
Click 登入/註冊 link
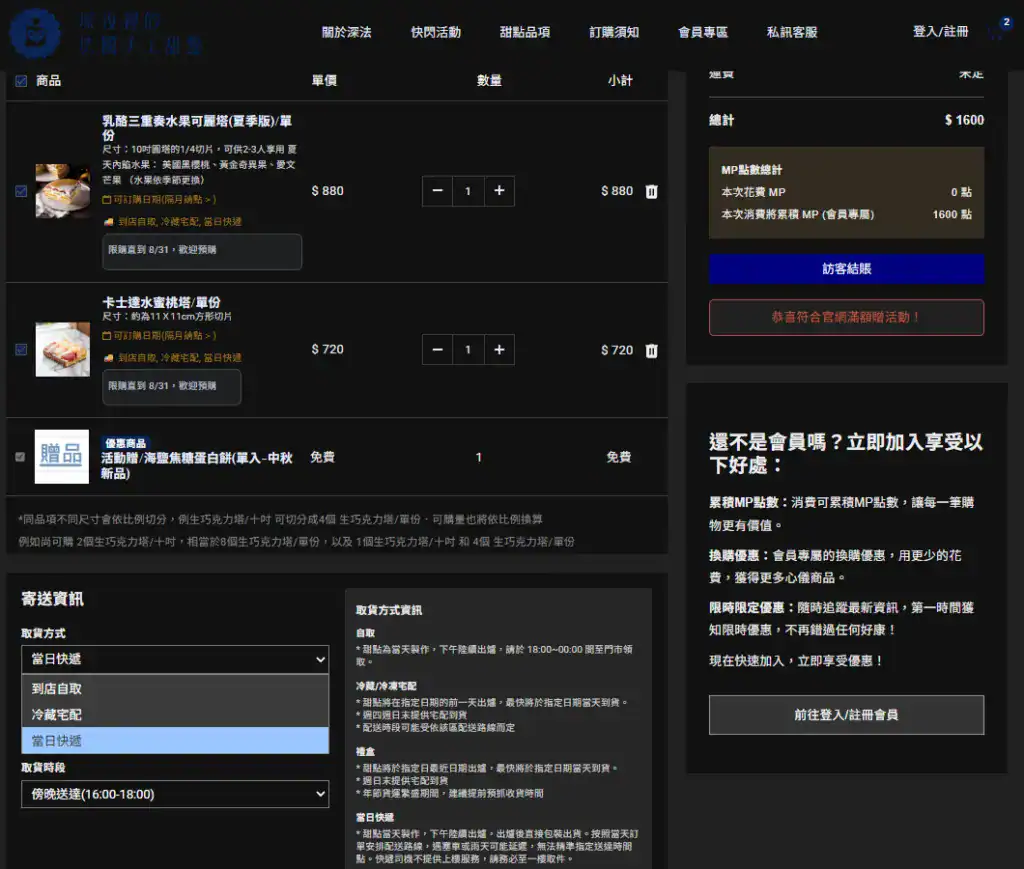940,31
